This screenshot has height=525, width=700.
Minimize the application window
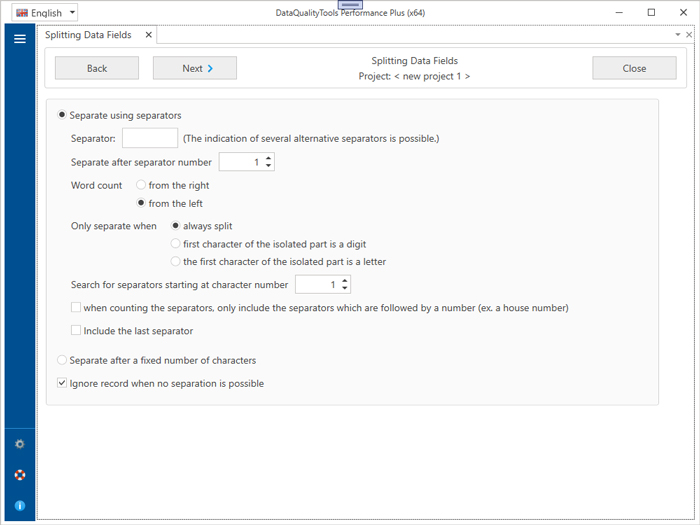click(x=619, y=12)
